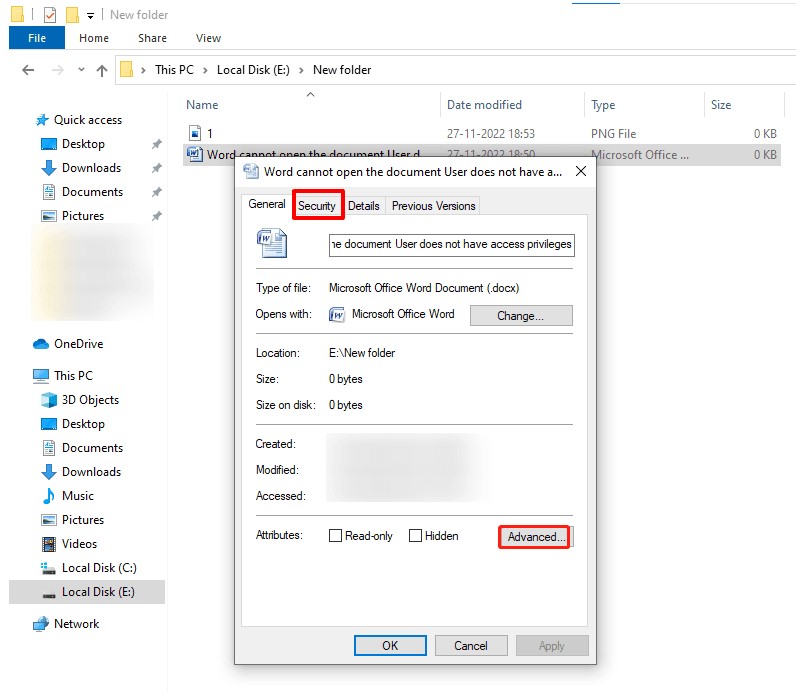Click the Local Disk (E:) drive icon
Image resolution: width=796 pixels, height=692 pixels.
[x=49, y=595]
